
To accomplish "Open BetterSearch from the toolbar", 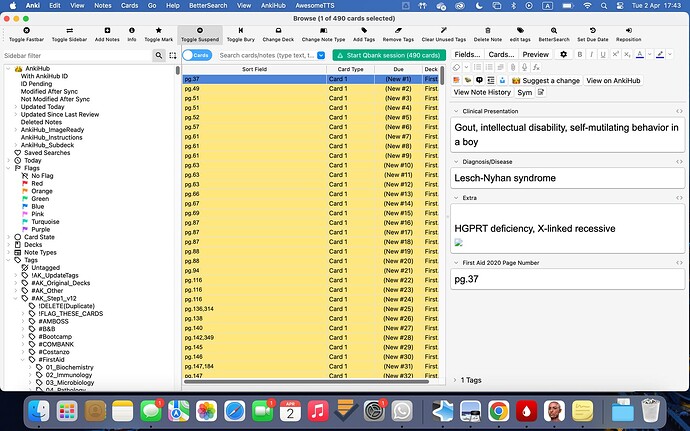I will [554, 30].
